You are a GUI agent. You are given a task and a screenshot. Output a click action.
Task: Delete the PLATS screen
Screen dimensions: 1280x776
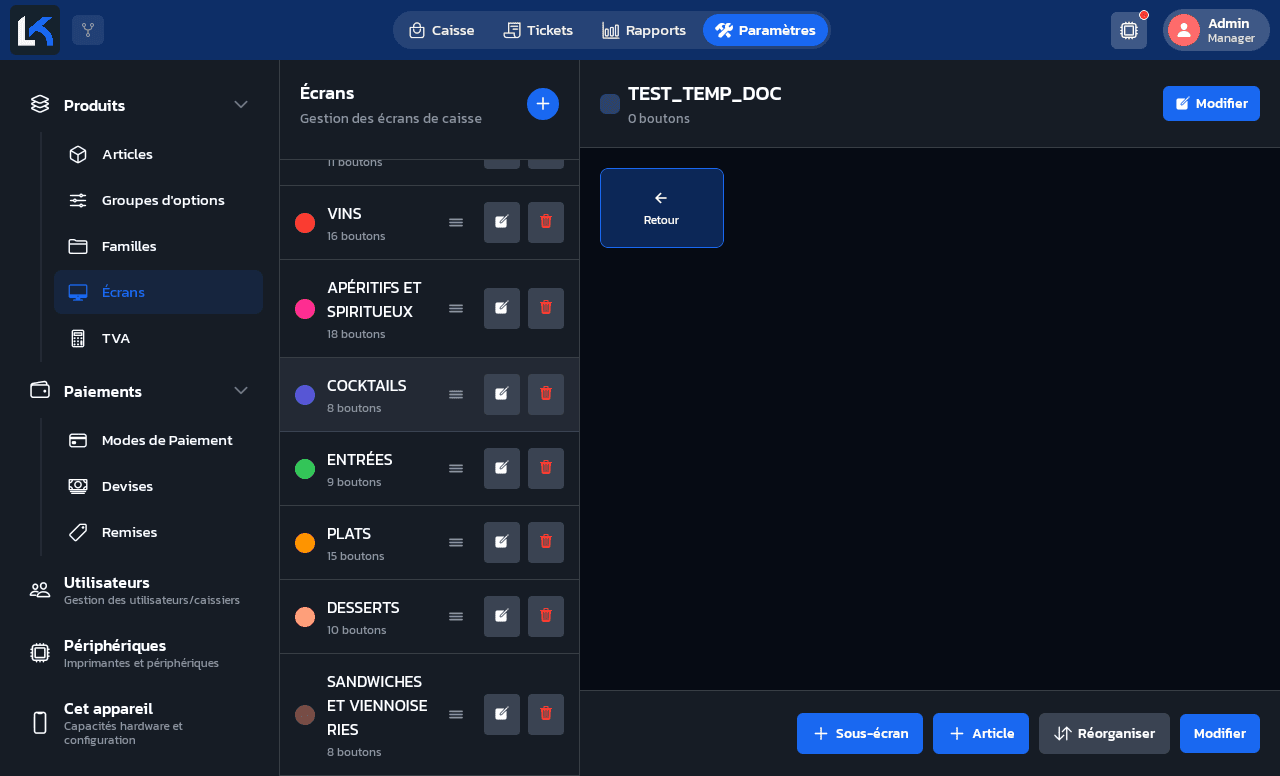546,542
